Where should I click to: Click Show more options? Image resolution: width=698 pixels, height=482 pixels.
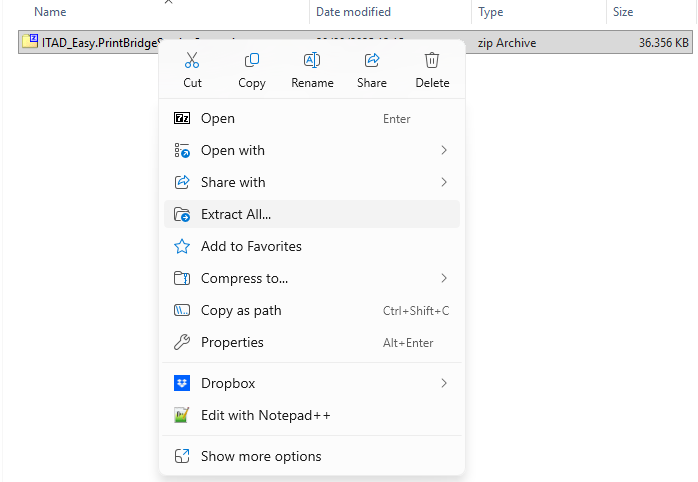(261, 456)
